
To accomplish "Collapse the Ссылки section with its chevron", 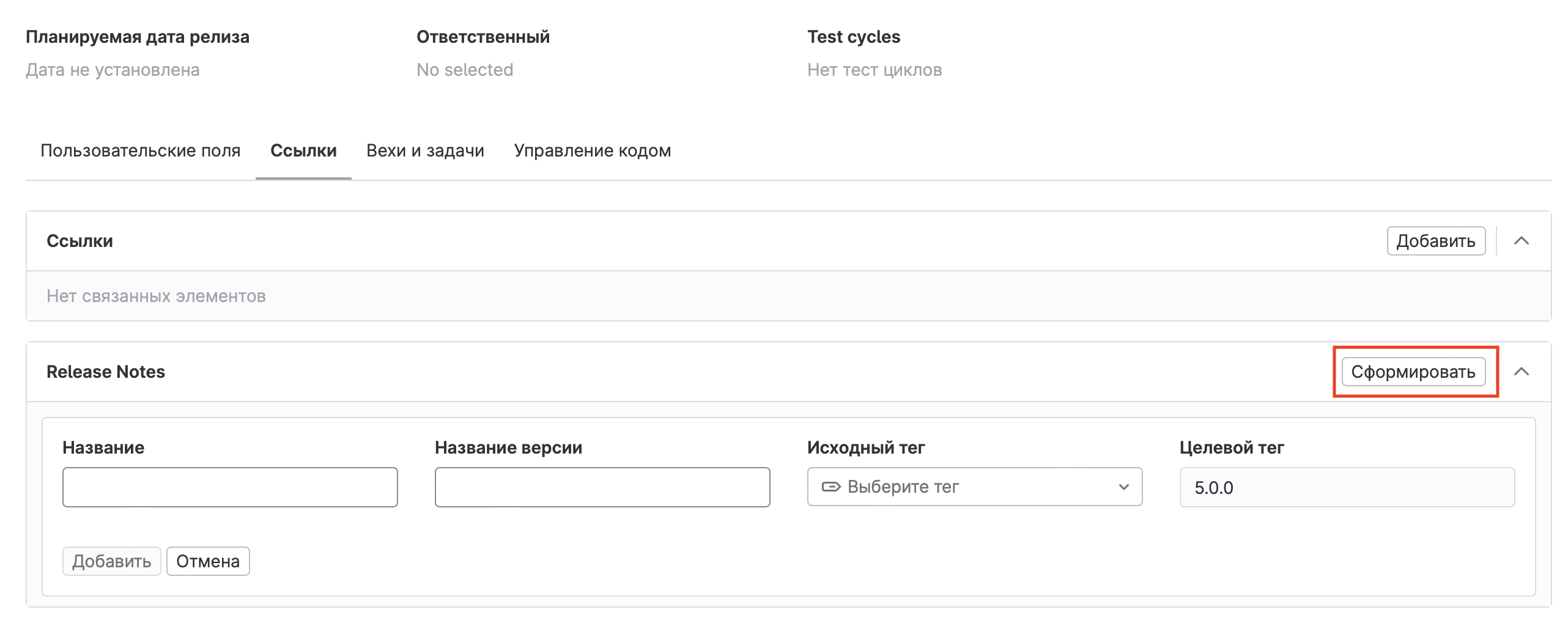I will (1521, 241).
